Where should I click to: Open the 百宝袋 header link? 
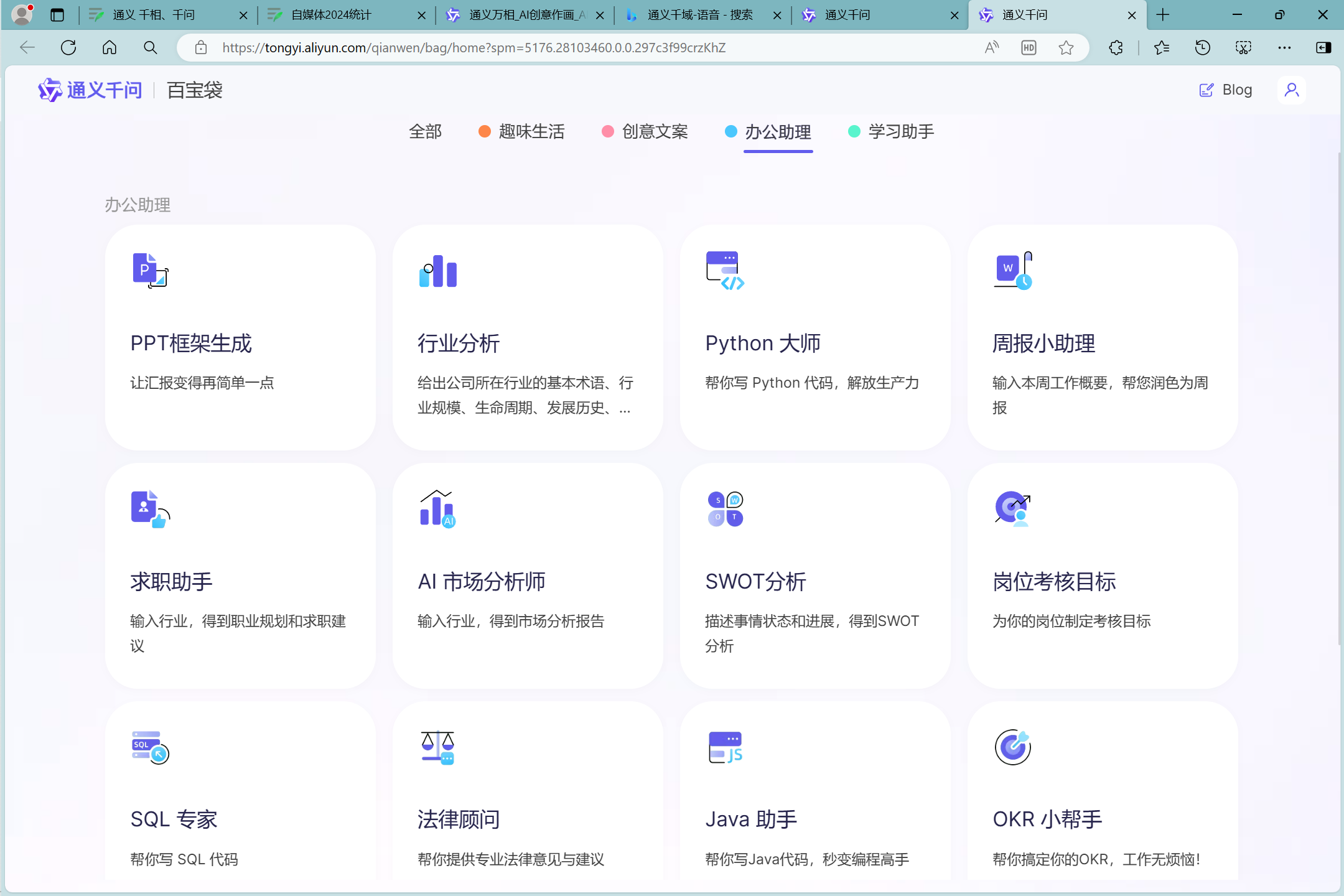pyautogui.click(x=194, y=90)
